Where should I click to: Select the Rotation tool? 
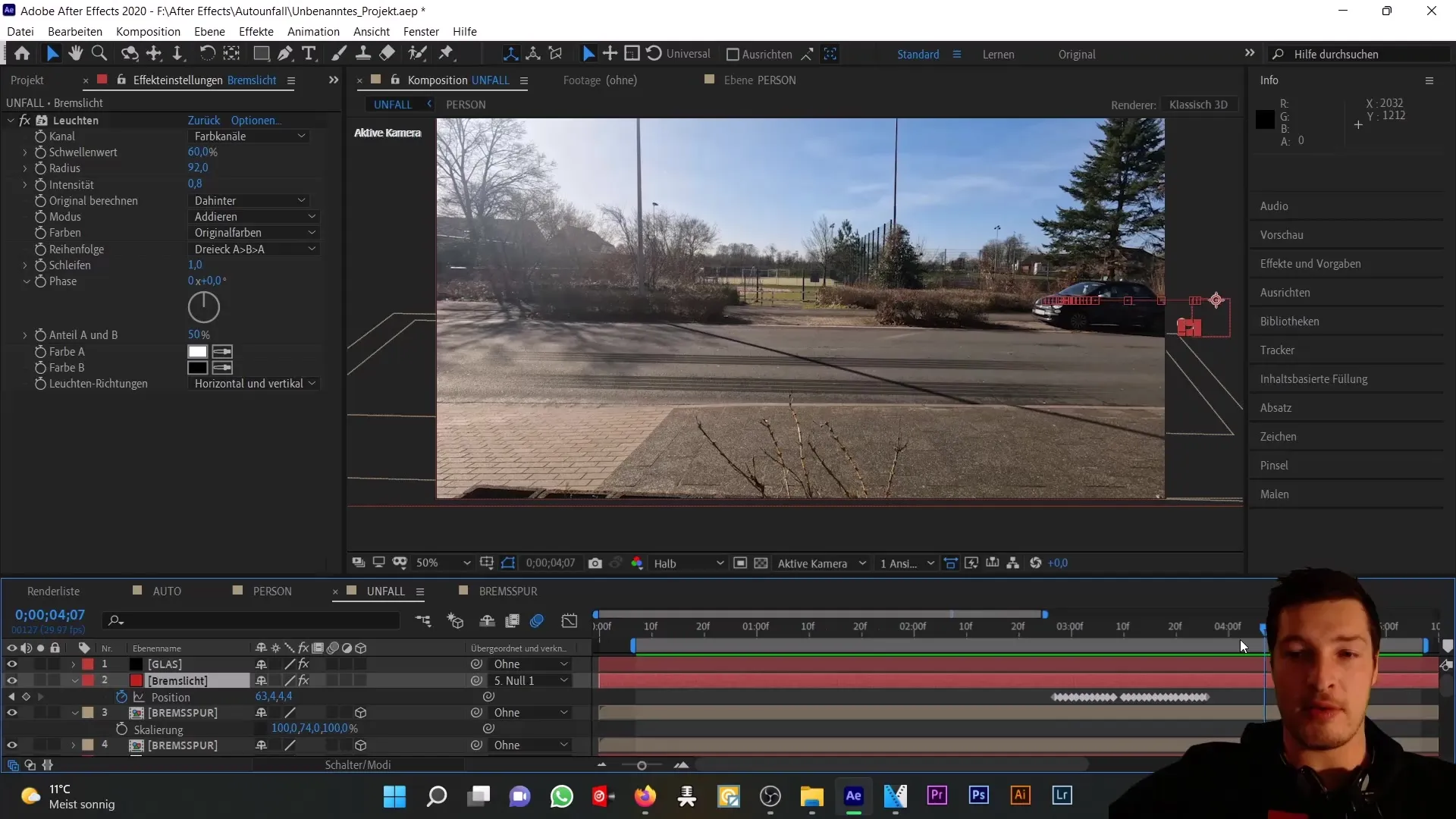point(206,54)
